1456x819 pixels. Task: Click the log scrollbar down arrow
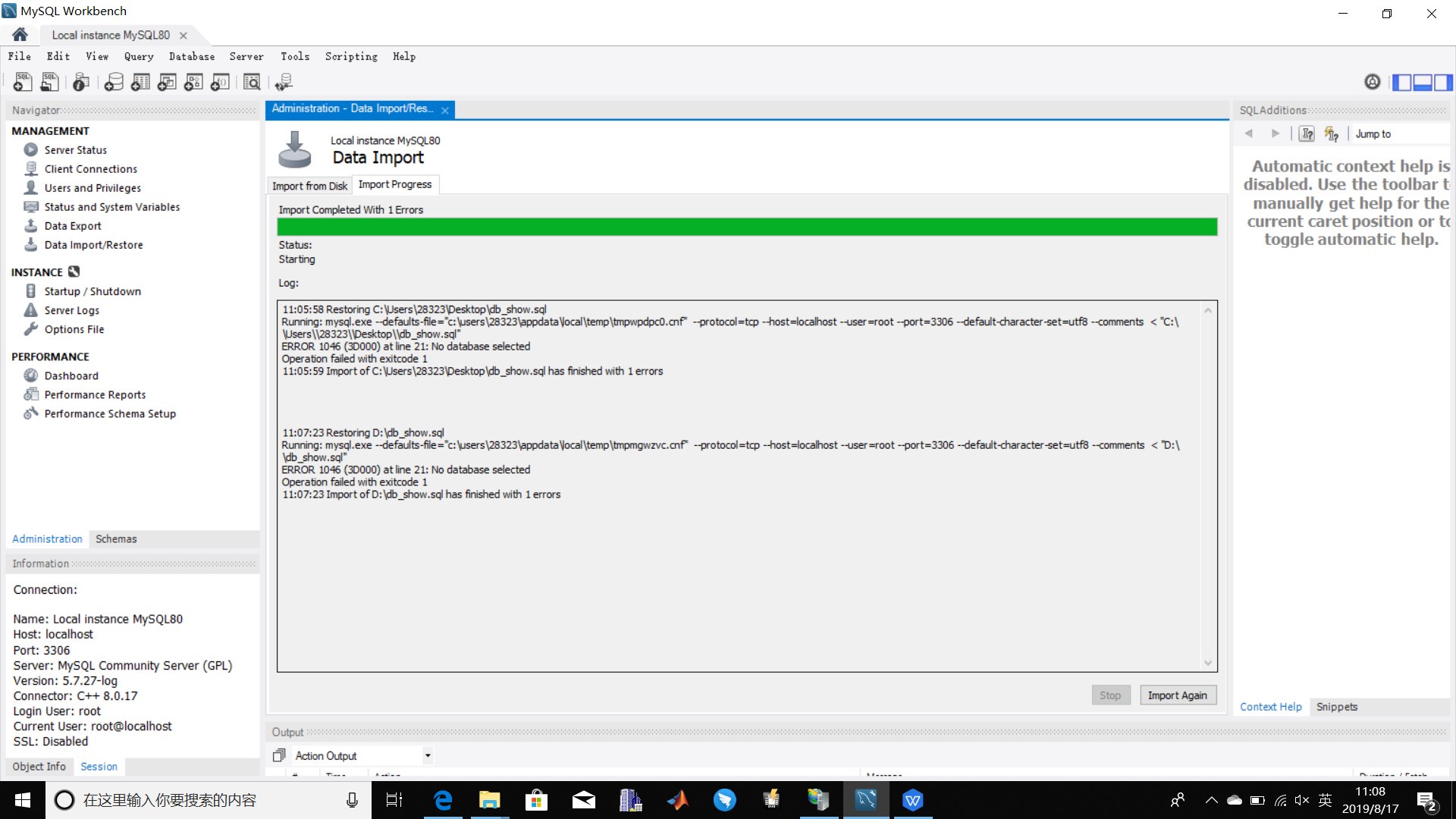[x=1208, y=663]
